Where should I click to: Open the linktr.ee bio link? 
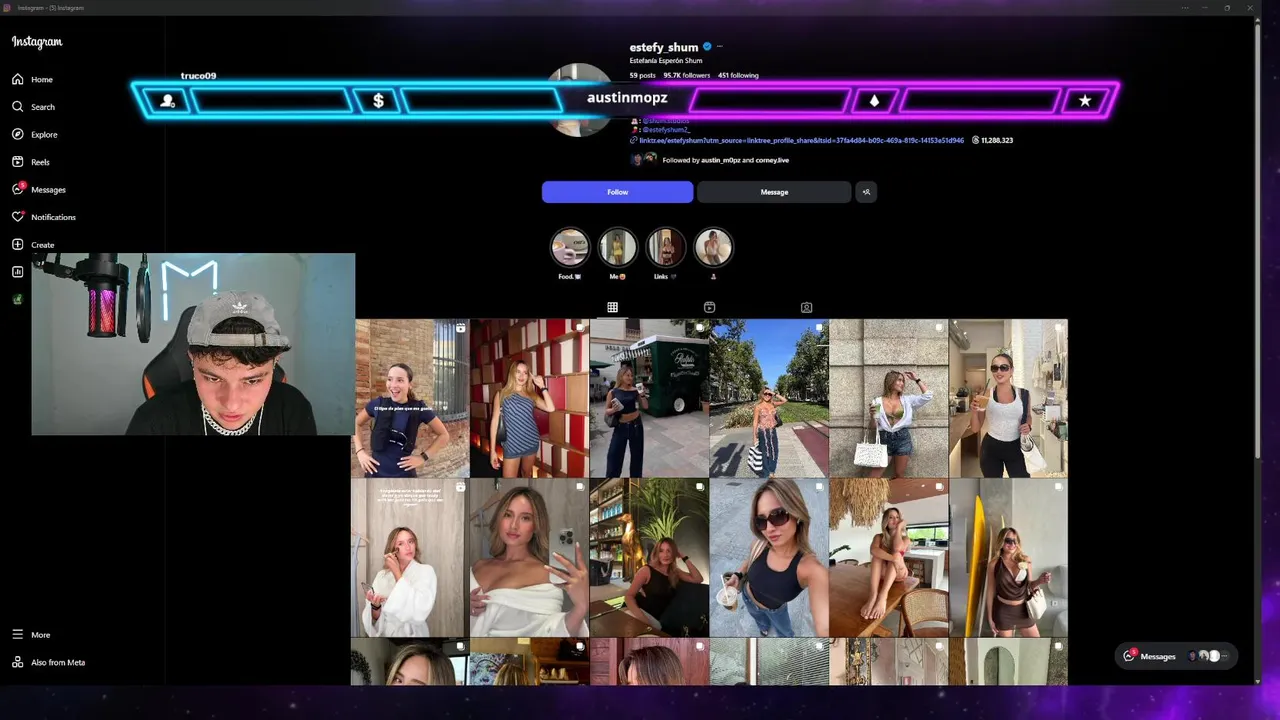pos(802,140)
